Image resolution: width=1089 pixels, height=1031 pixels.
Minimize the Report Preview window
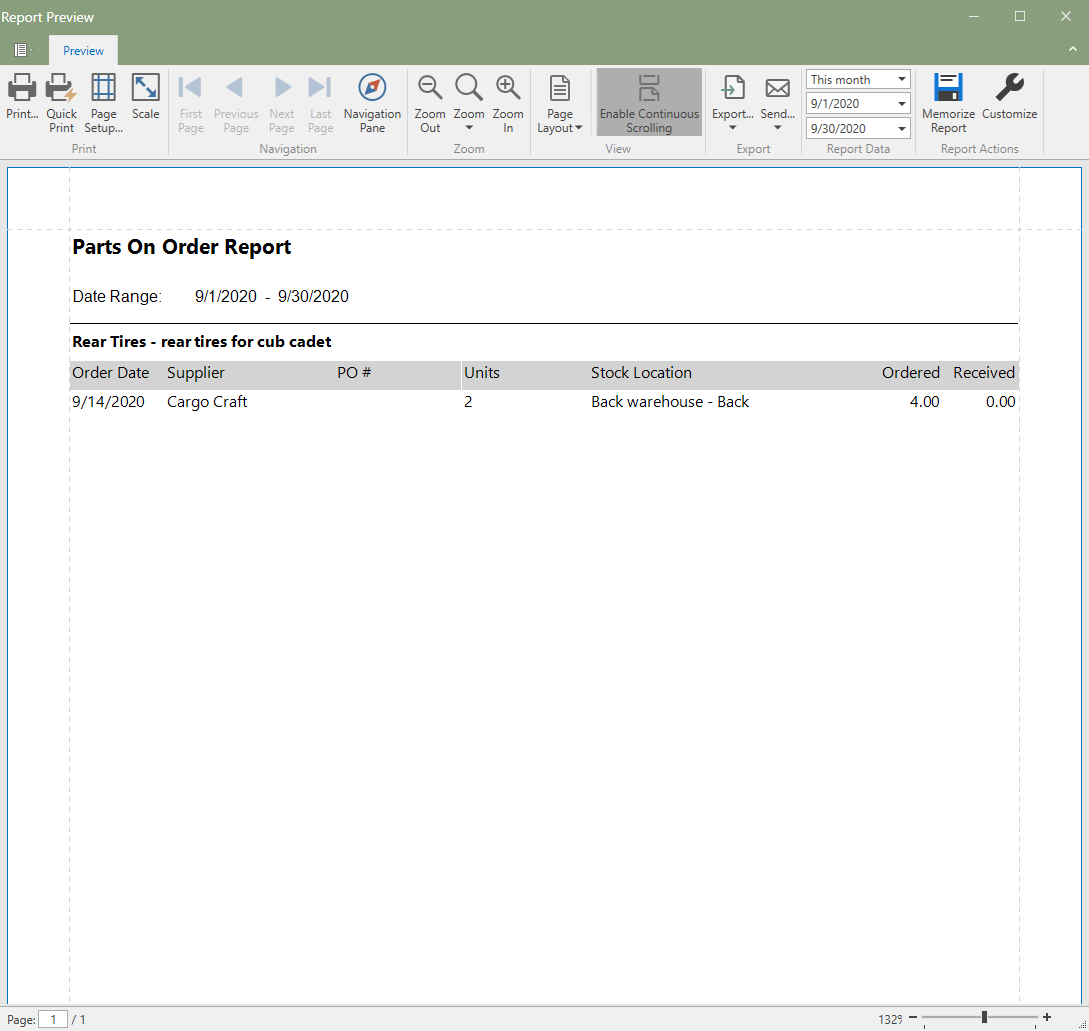974,16
